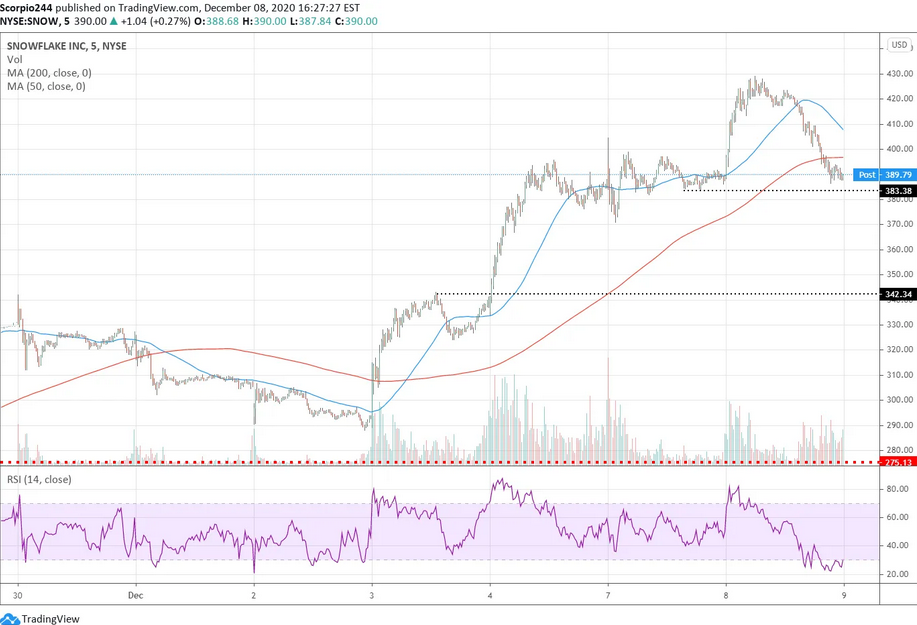Click the 4 date axis label
This screenshot has width=917, height=625.
pos(490,596)
